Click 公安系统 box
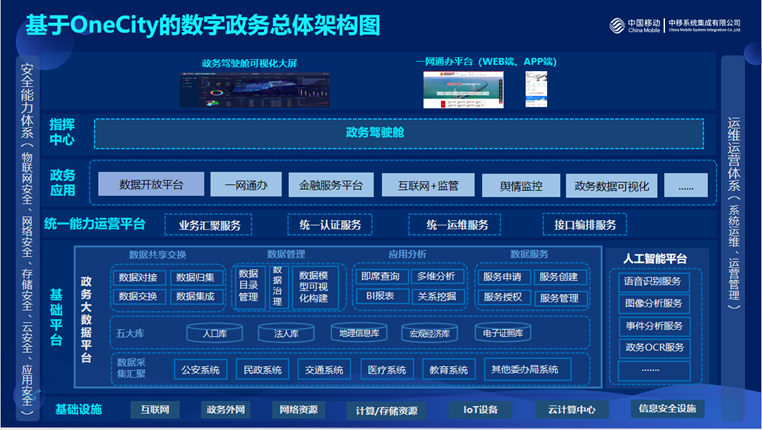The image size is (762, 430). (201, 370)
